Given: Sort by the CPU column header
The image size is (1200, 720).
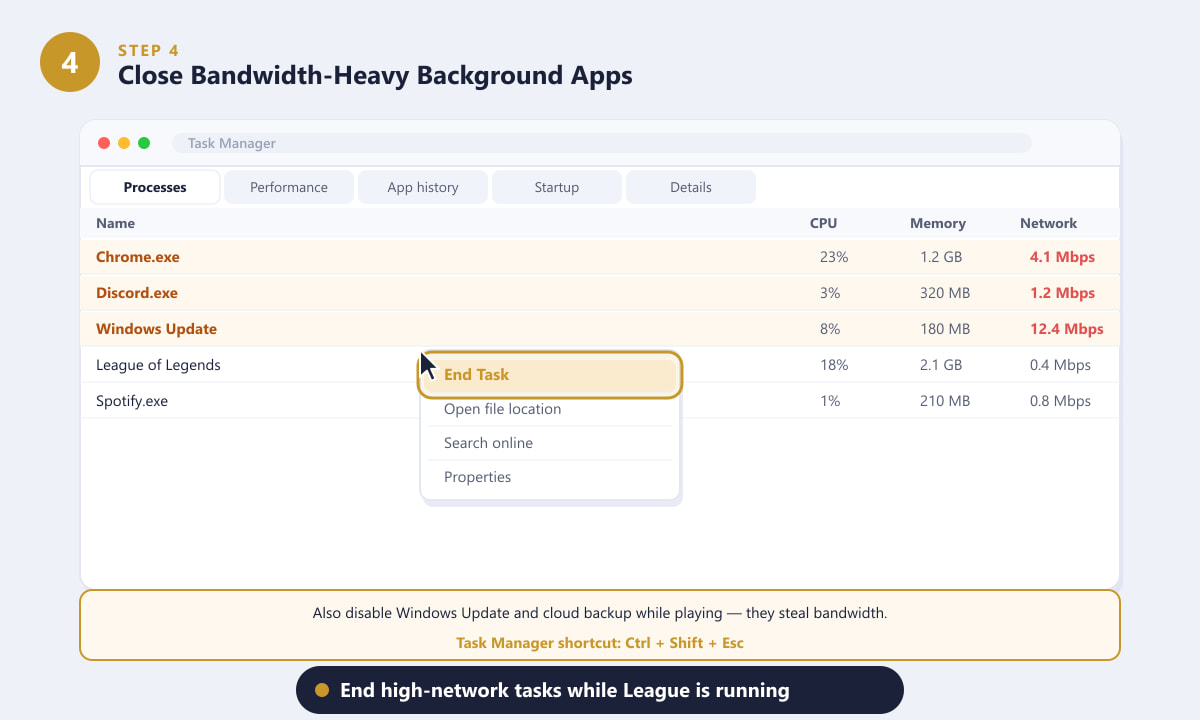Looking at the screenshot, I should [824, 223].
